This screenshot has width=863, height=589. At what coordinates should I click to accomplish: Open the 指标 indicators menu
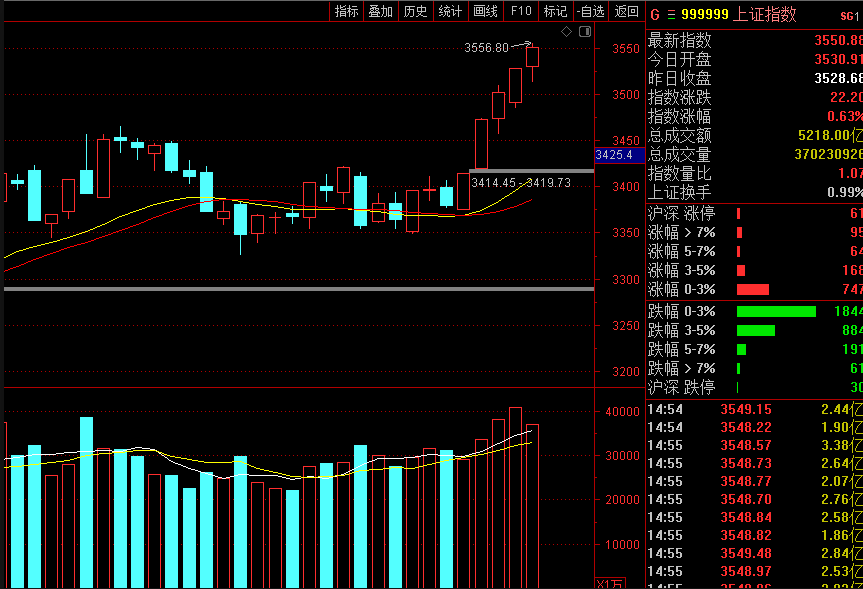tap(347, 11)
